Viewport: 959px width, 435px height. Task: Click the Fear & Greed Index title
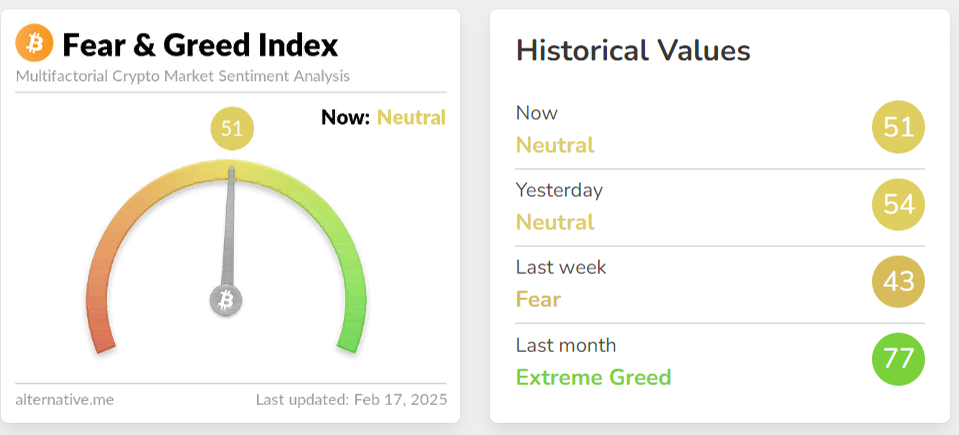click(x=200, y=45)
